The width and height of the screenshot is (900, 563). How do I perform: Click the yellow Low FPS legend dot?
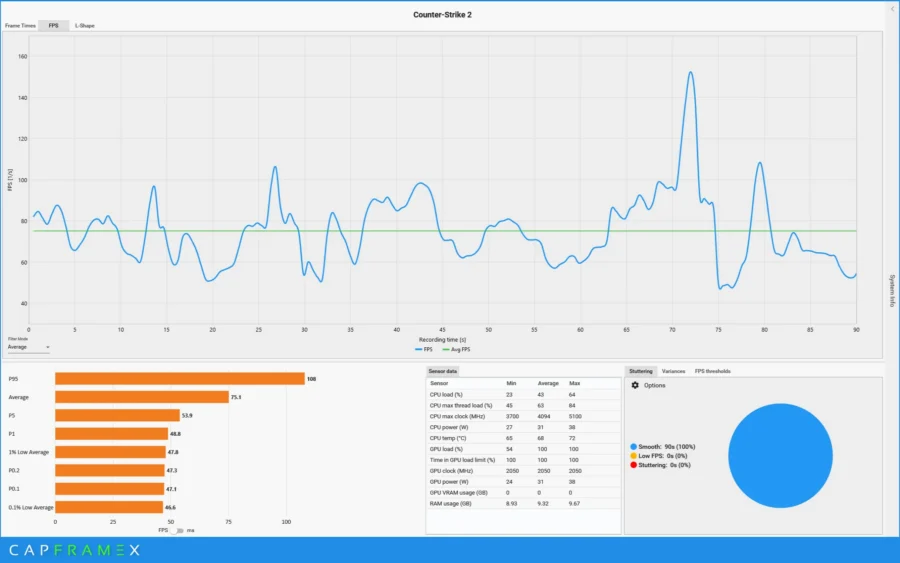[634, 456]
